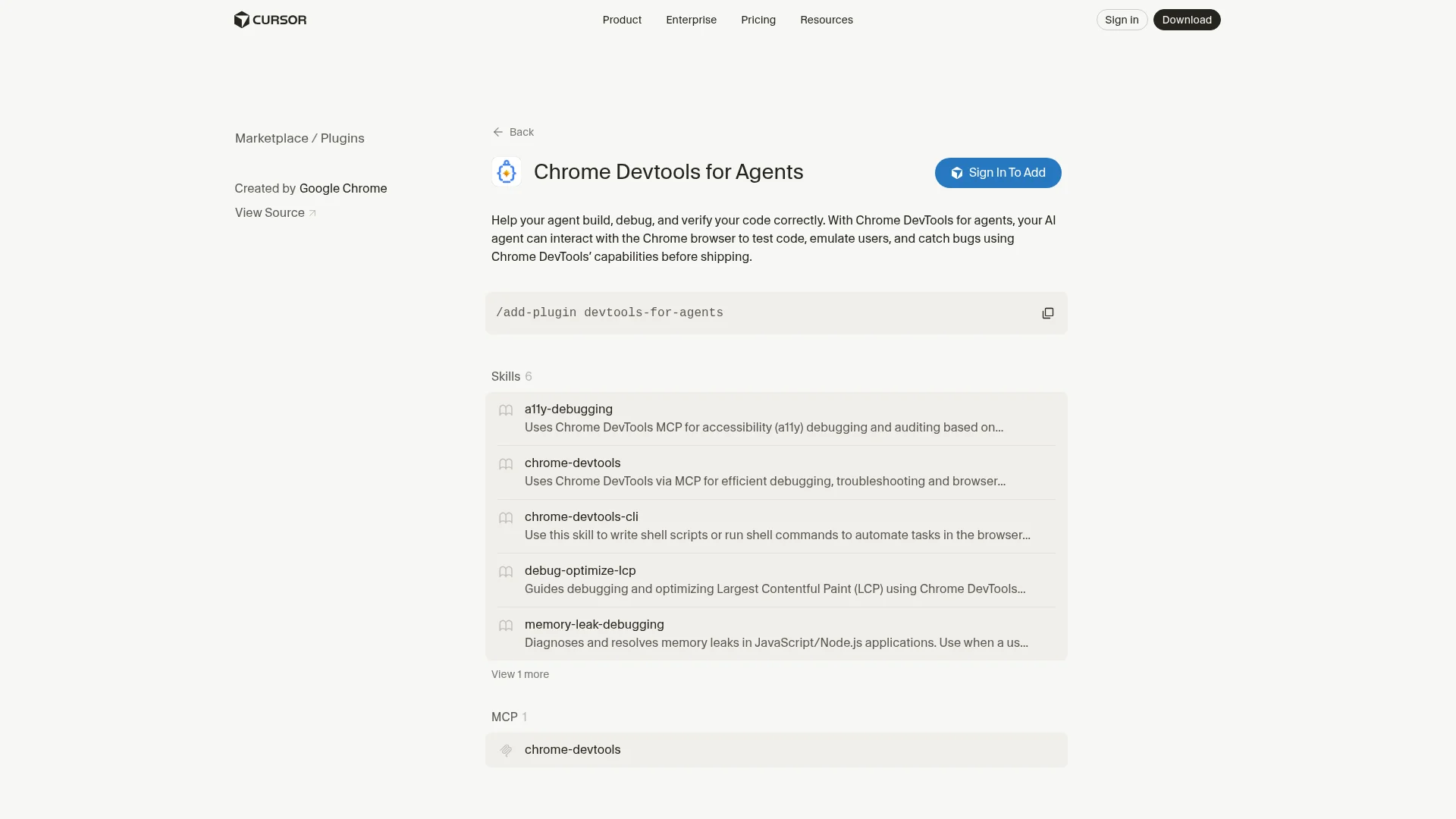Open the Plugins breadcrumb link
Image resolution: width=1456 pixels, height=819 pixels.
pos(343,138)
